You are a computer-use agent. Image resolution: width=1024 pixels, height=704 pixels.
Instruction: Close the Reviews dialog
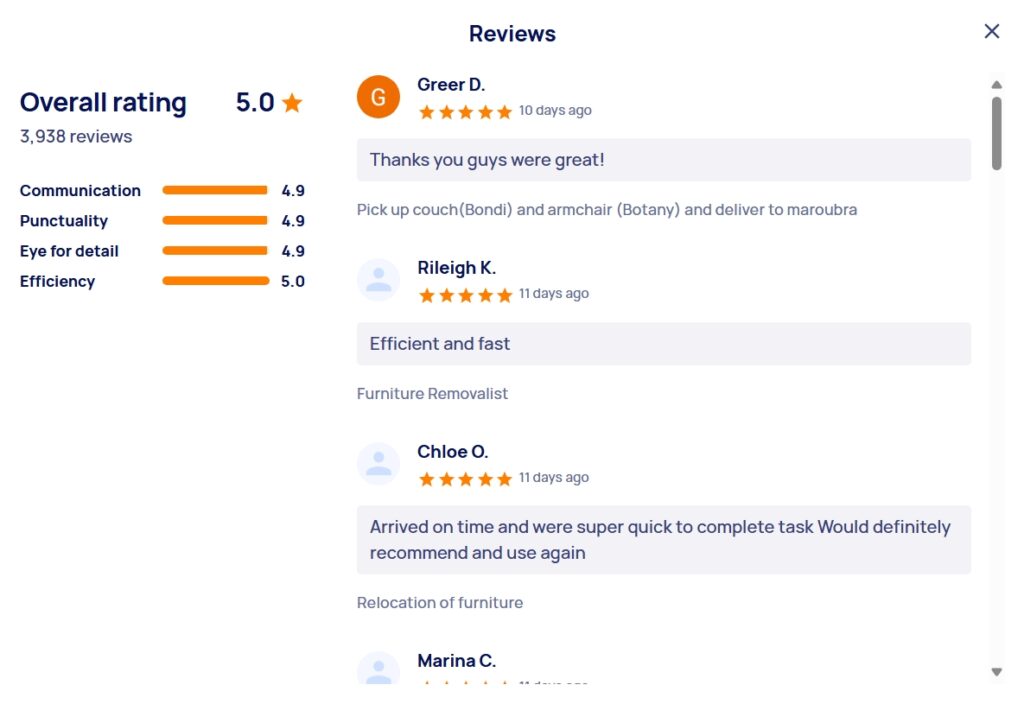991,31
